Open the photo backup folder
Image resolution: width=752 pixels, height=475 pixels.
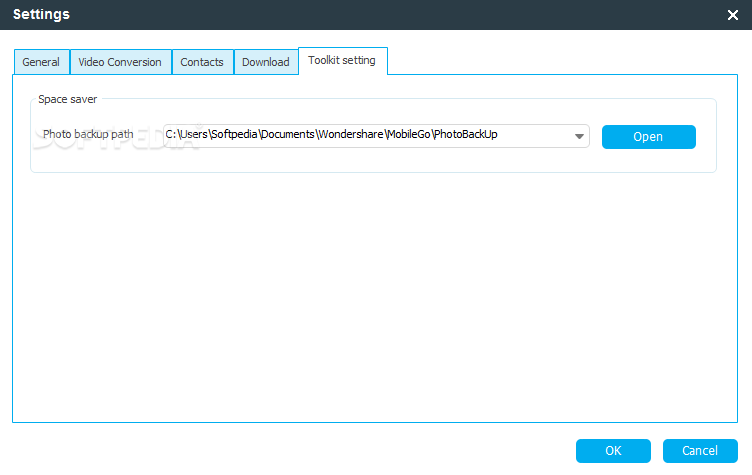[x=648, y=137]
